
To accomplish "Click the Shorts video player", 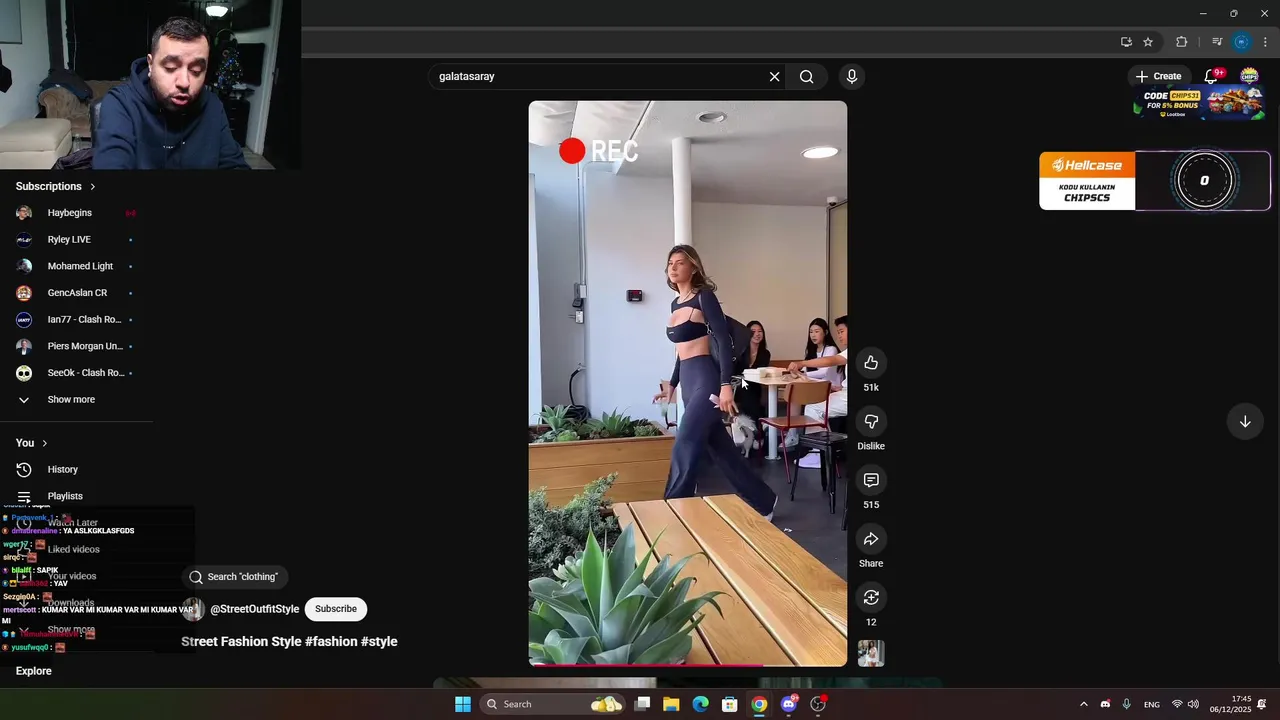I will [x=688, y=383].
